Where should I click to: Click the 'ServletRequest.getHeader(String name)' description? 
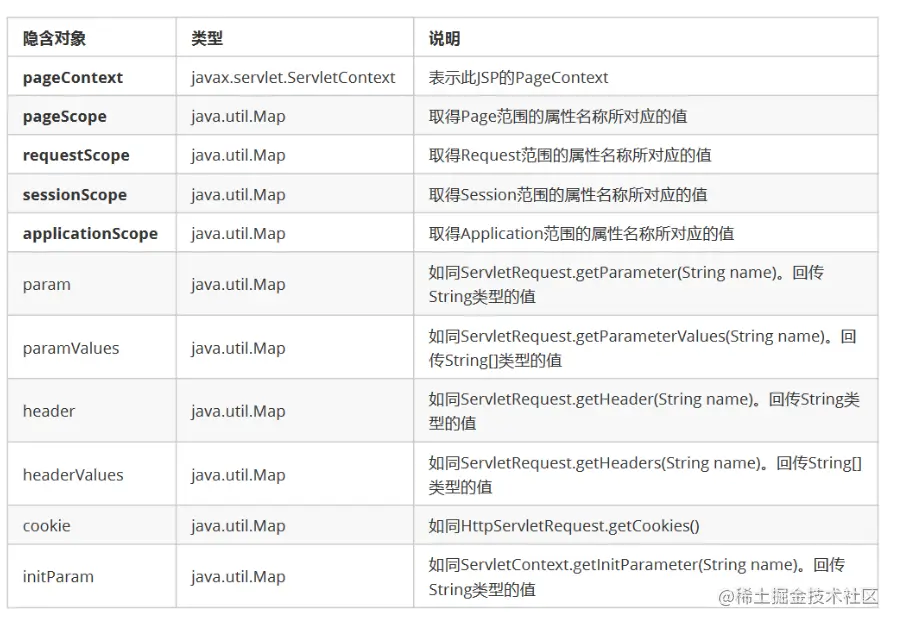click(x=644, y=411)
